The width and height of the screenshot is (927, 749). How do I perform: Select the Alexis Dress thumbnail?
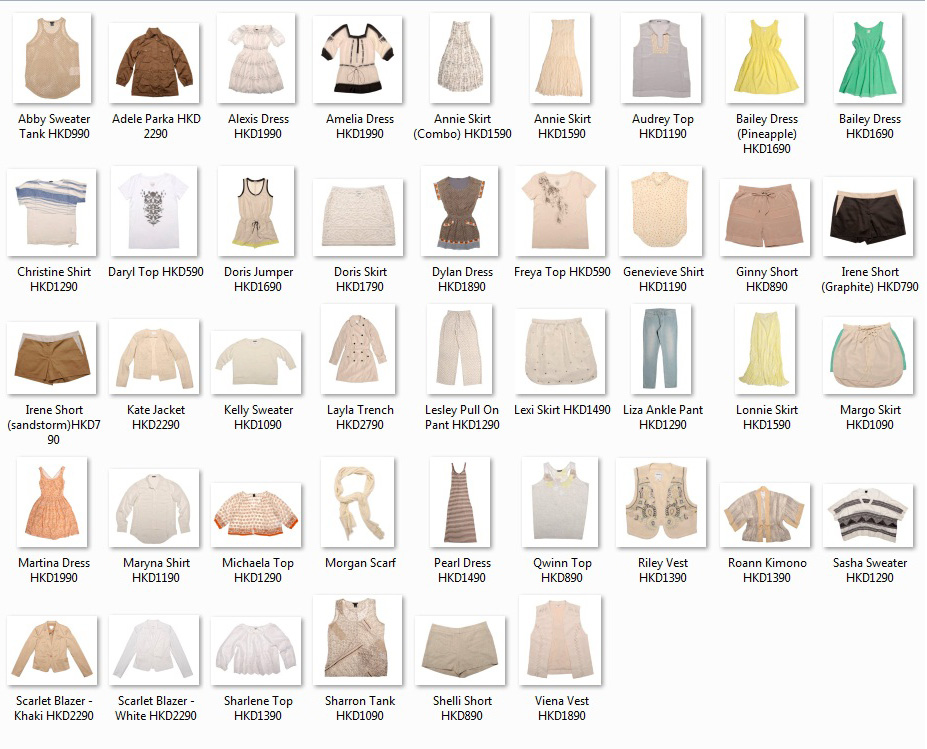(257, 58)
